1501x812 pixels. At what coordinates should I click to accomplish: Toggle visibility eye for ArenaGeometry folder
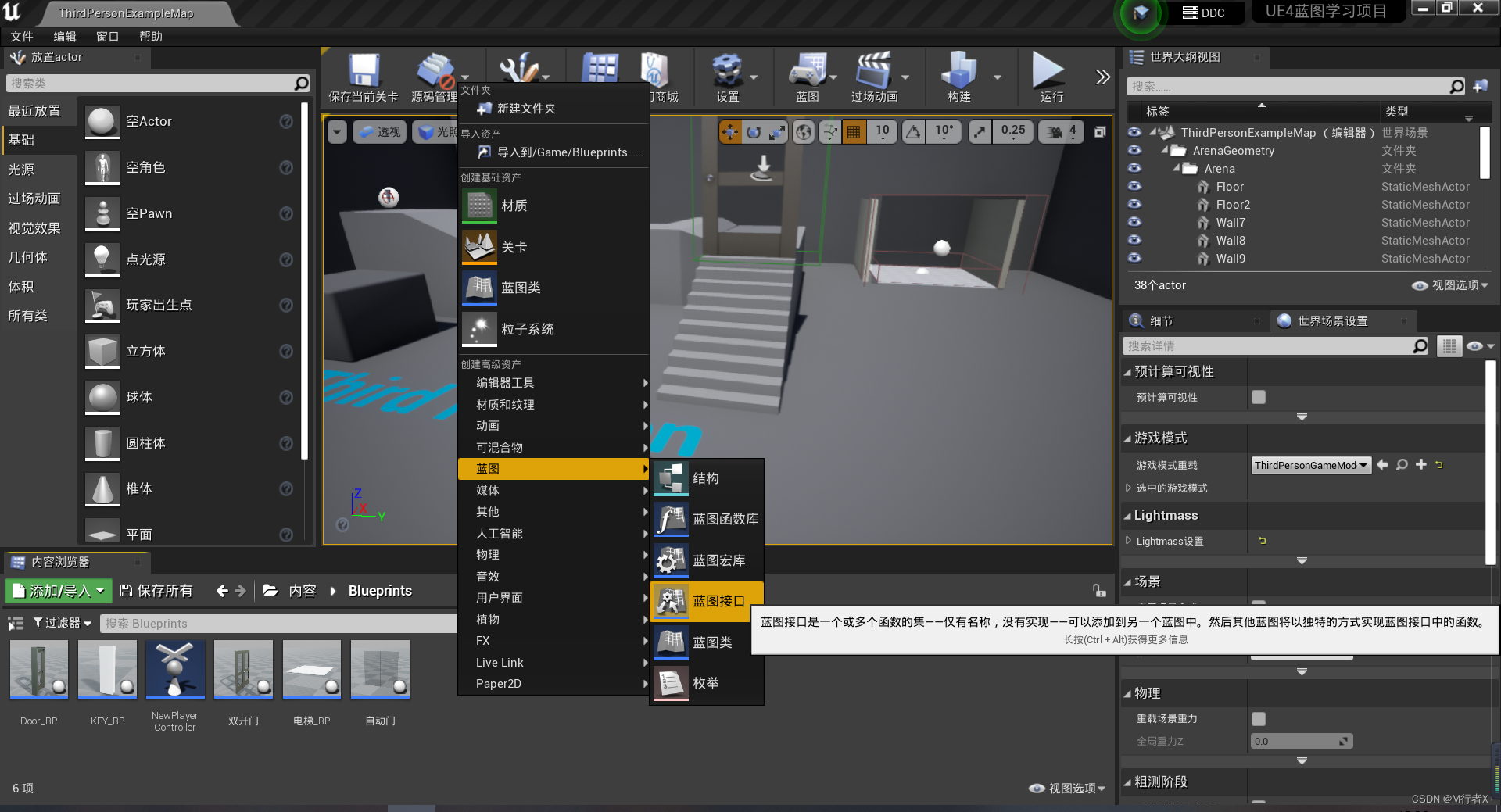1134,150
